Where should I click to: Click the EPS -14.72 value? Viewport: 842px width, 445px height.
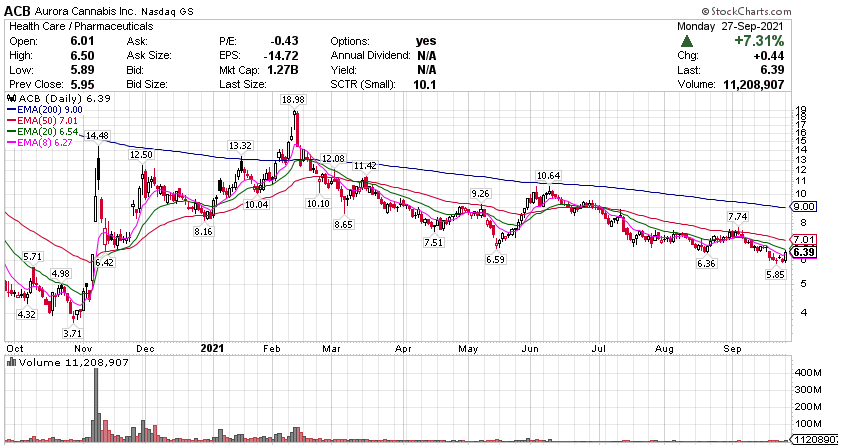click(281, 55)
